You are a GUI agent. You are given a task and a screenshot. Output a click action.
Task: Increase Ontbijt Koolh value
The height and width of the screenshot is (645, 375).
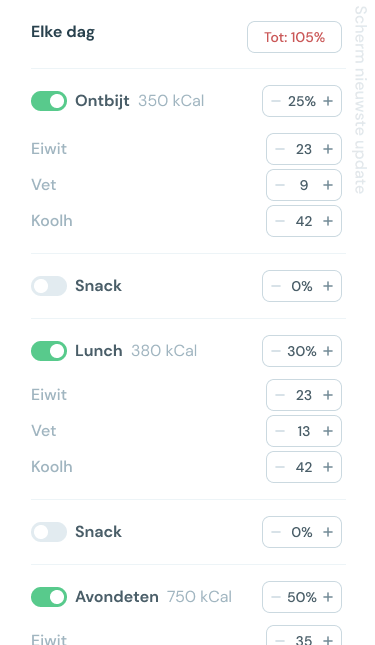pos(328,221)
